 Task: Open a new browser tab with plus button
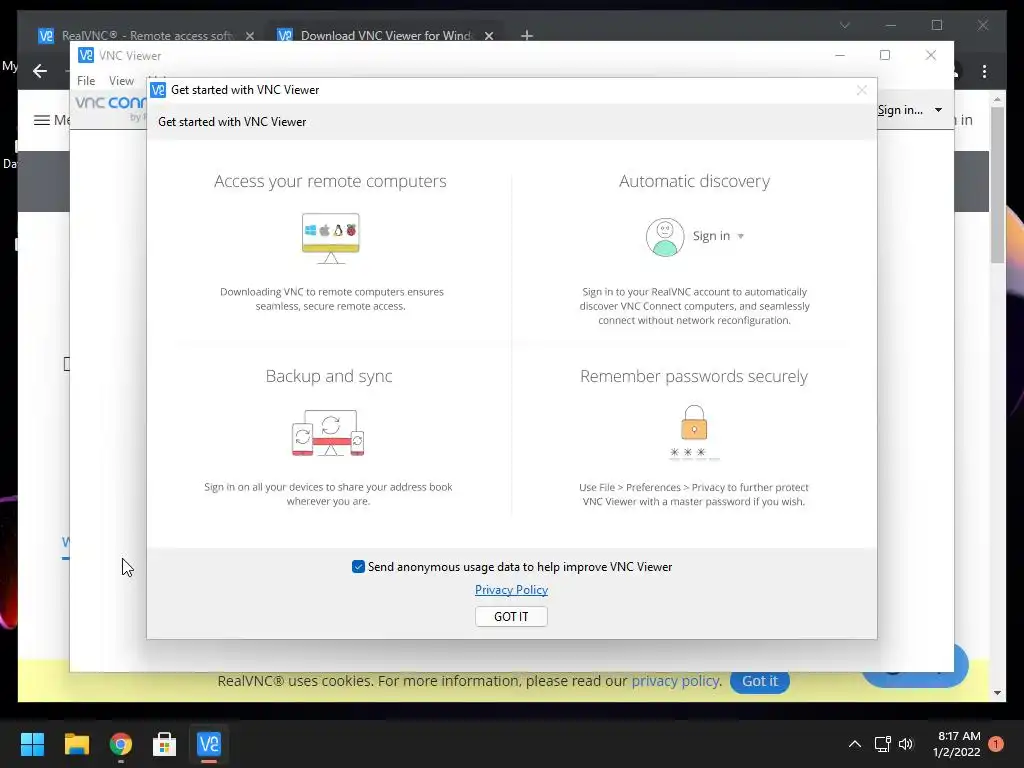coord(526,35)
